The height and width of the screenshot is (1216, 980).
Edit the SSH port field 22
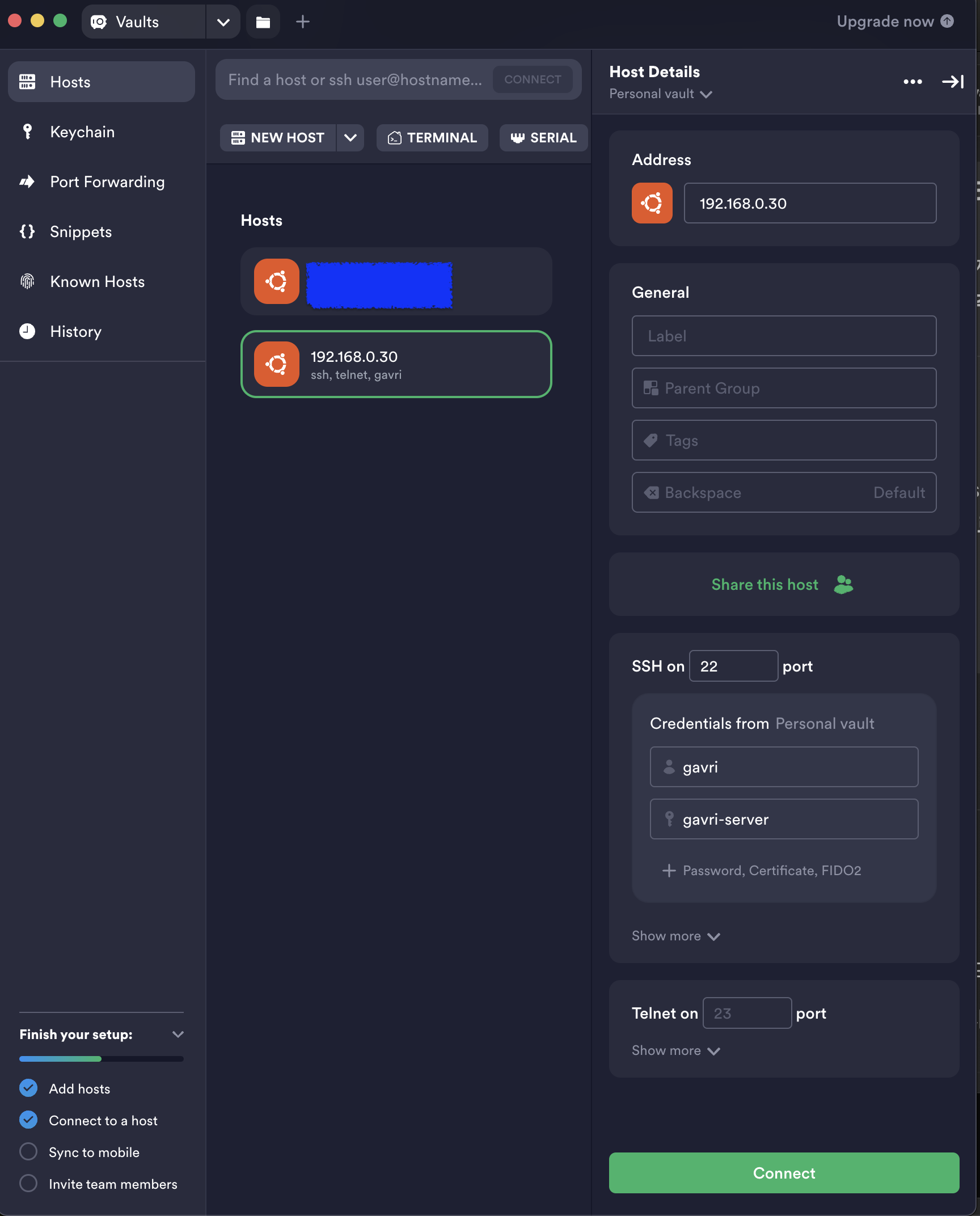(x=733, y=666)
